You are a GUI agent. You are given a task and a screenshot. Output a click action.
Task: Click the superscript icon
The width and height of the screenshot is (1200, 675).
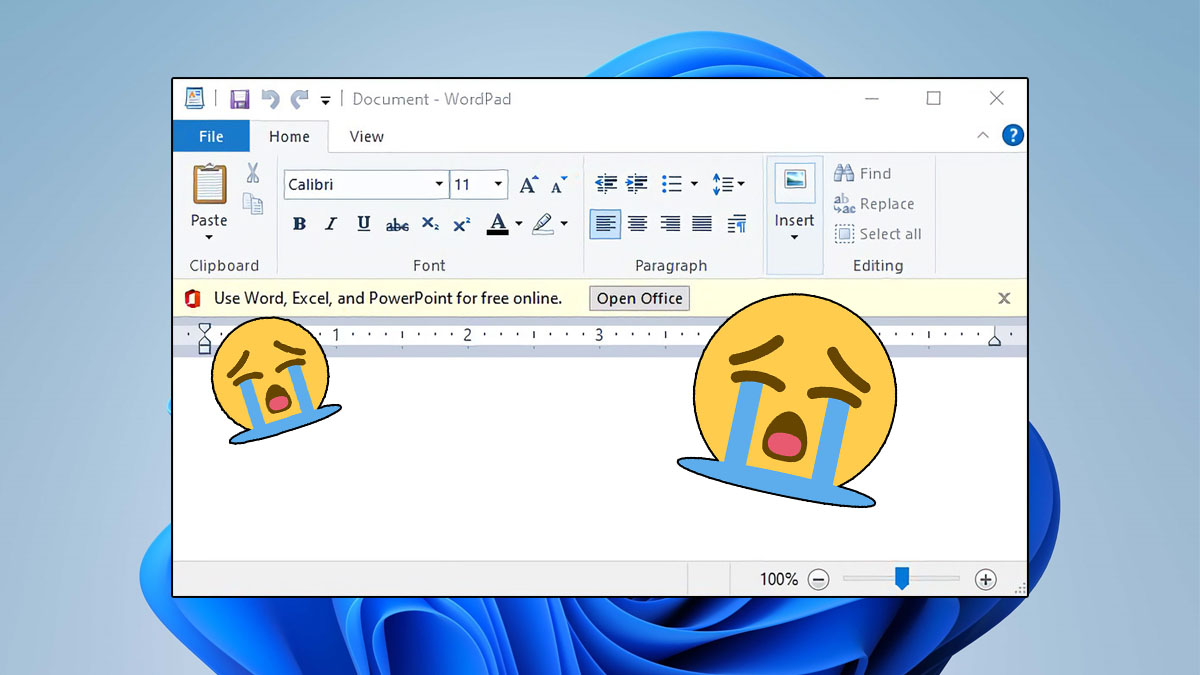[x=461, y=223]
